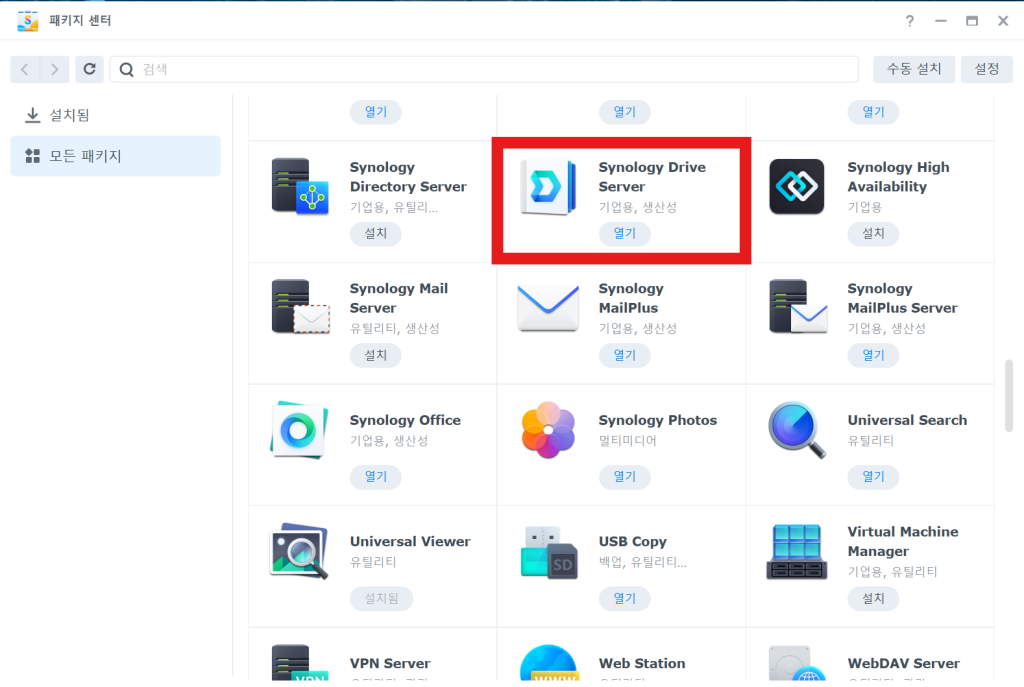
Task: Click the USB Copy package icon
Action: [x=549, y=552]
